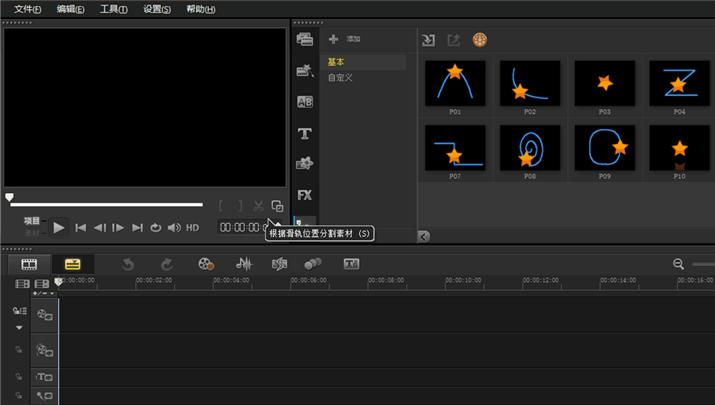Open the record/capture option film reel icon
Image resolution: width=715 pixels, height=405 pixels.
(206, 264)
